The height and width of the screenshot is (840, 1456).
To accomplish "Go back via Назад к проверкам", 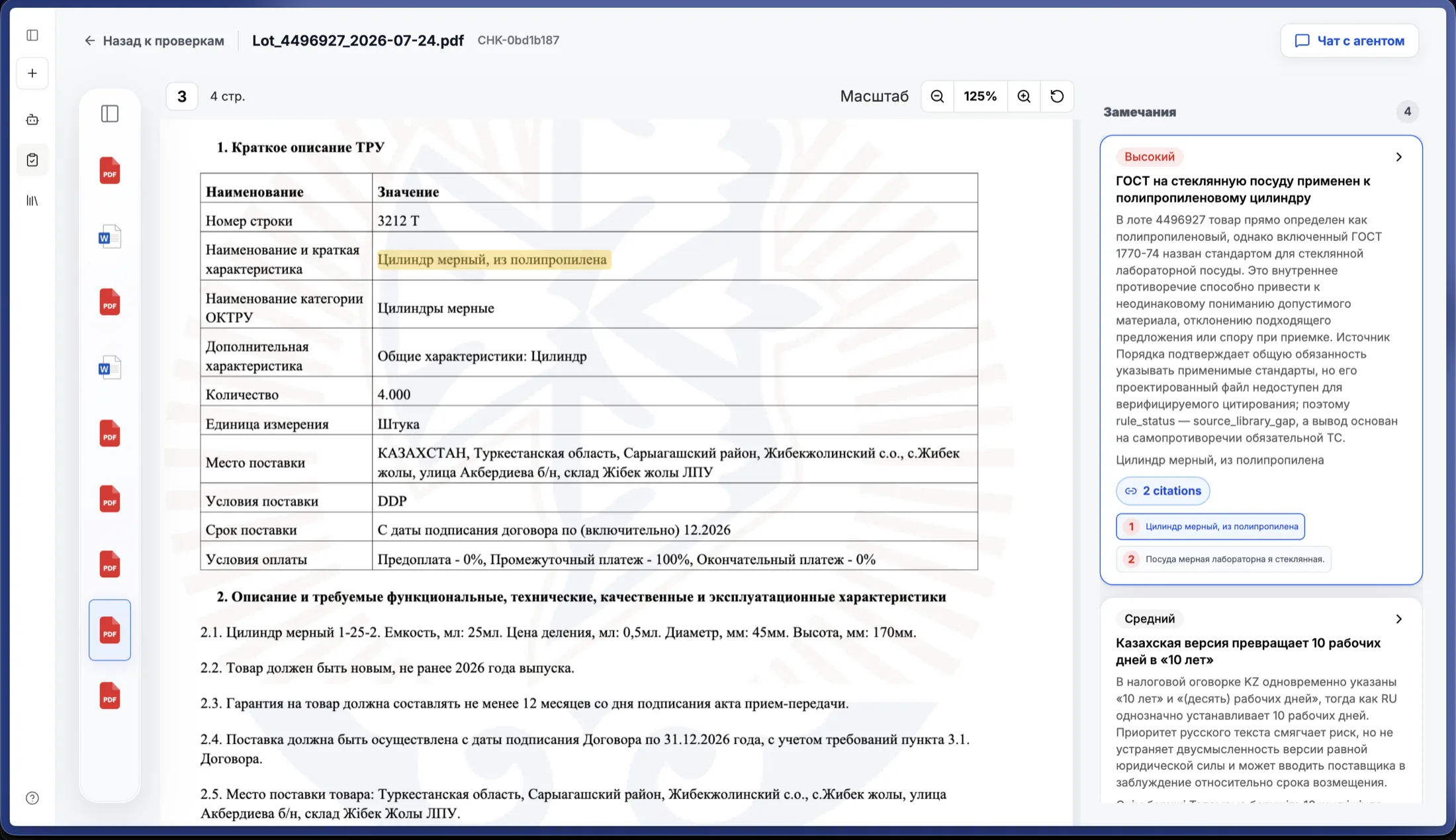I will click(154, 40).
